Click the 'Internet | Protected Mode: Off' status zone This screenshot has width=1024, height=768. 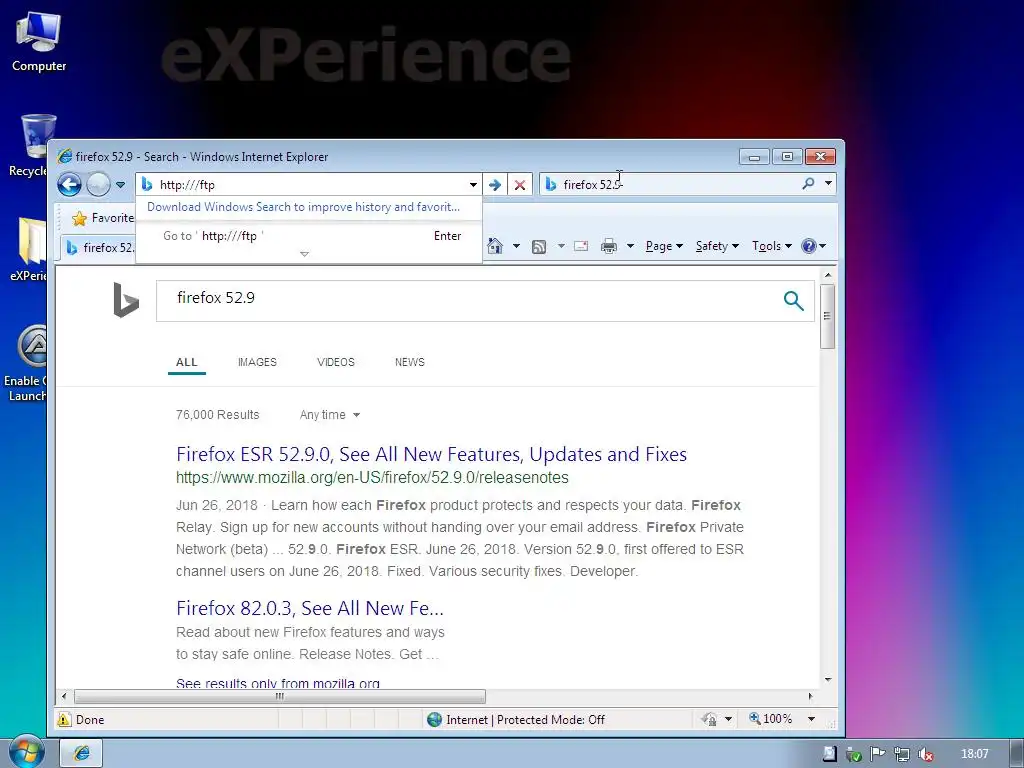click(x=516, y=720)
